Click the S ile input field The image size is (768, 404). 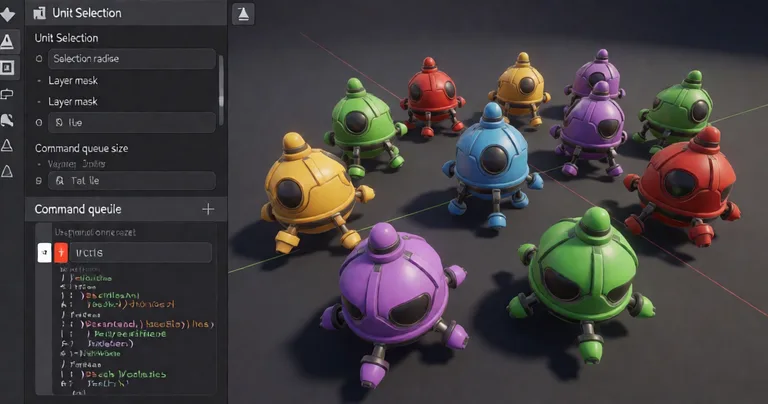tap(132, 122)
